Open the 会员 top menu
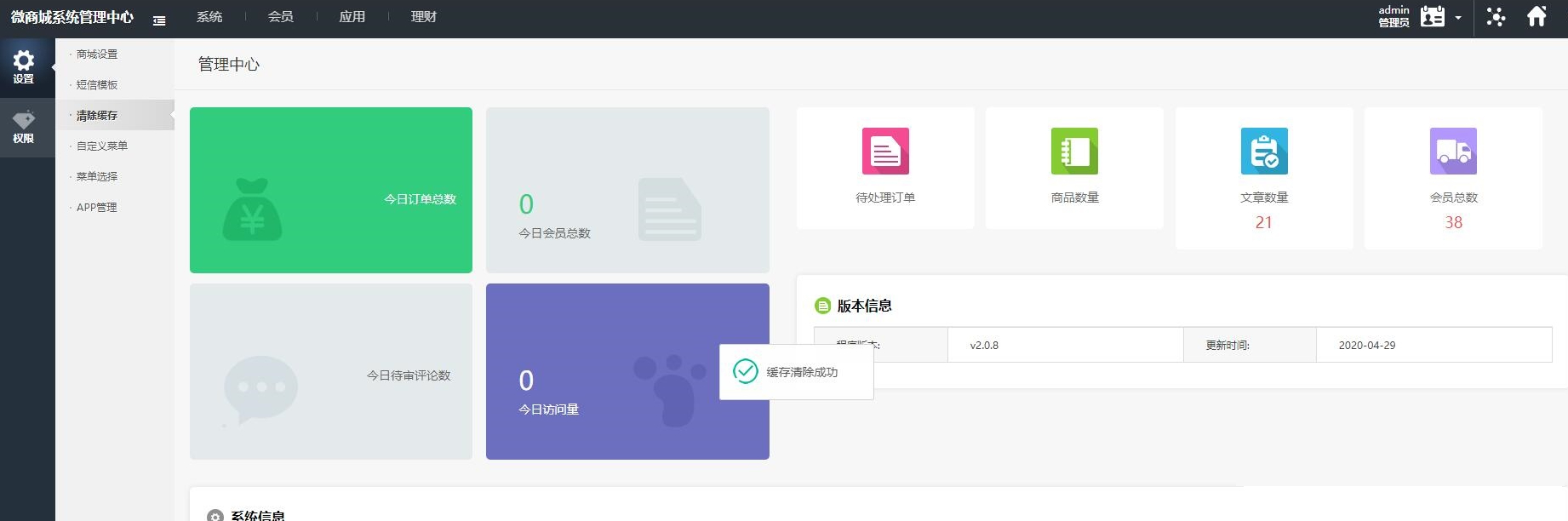The width and height of the screenshot is (1568, 521). tap(281, 17)
